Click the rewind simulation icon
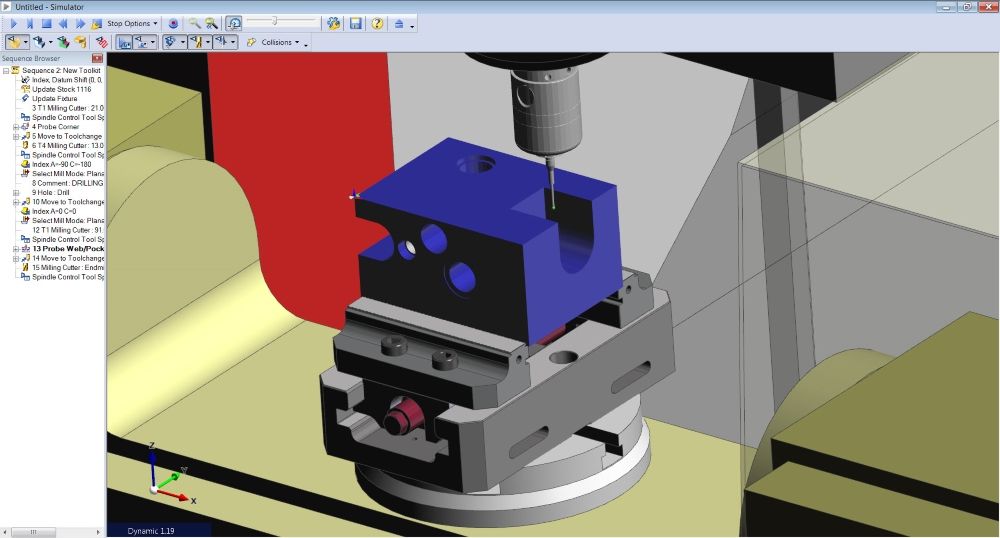This screenshot has width=1000, height=538. [x=63, y=23]
